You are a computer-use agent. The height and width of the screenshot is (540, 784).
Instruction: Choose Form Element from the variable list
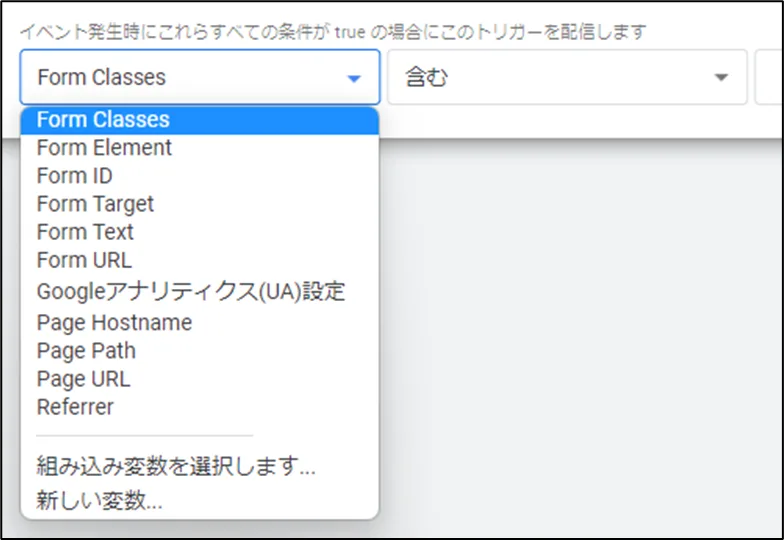click(x=104, y=148)
